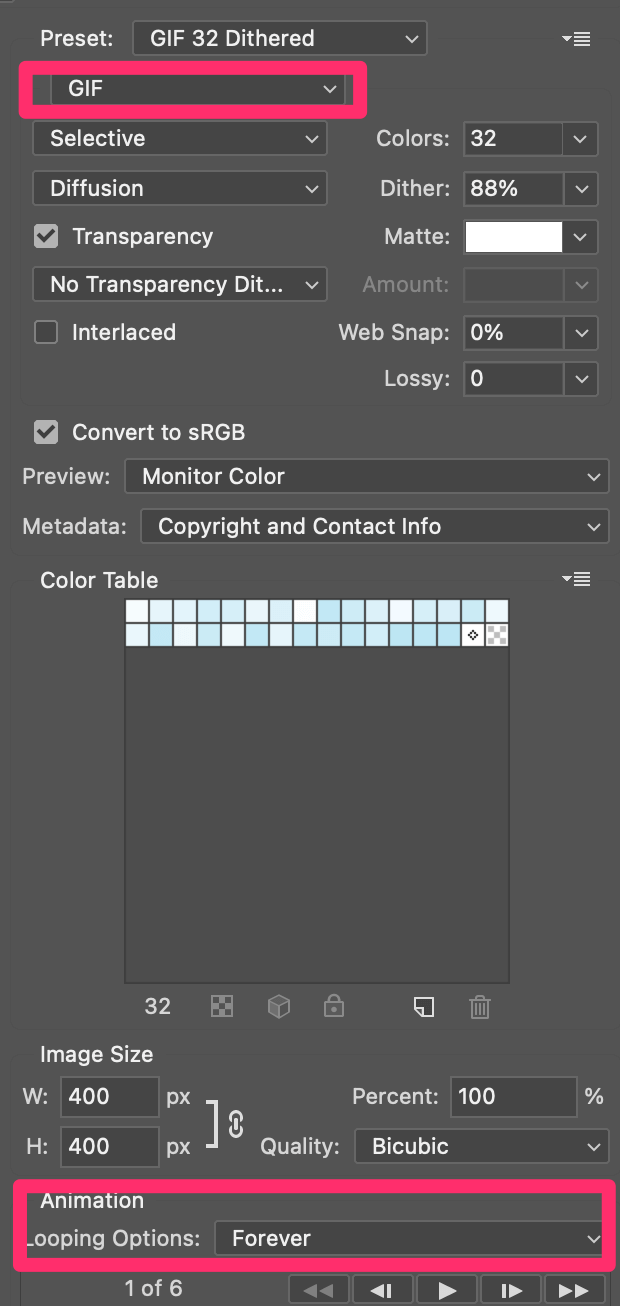Open the Preset options flyout menu
The image size is (620, 1306).
click(577, 39)
